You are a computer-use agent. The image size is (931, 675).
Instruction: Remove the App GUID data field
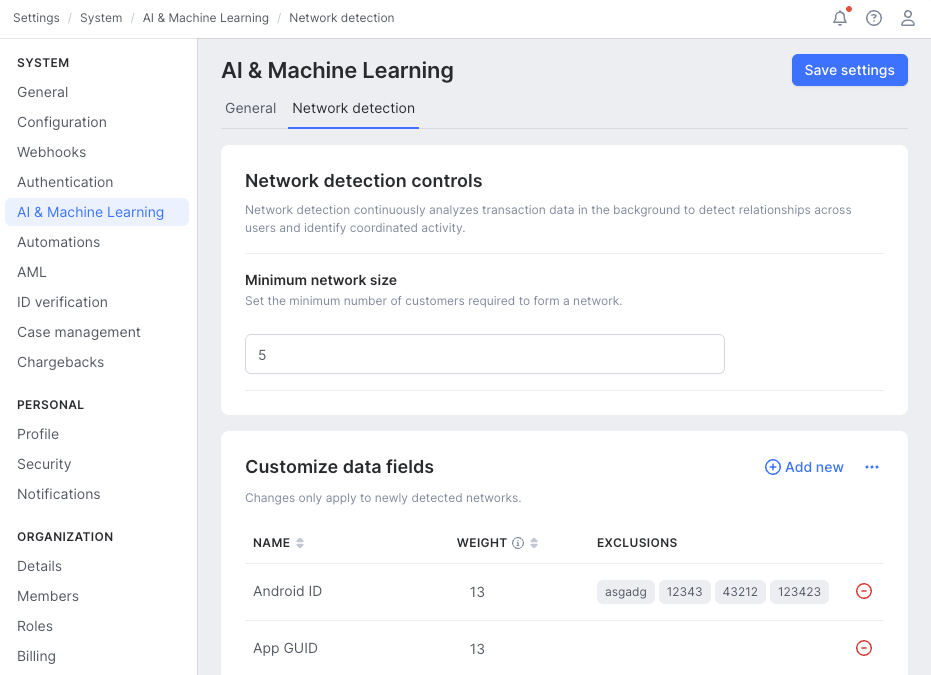coord(864,648)
